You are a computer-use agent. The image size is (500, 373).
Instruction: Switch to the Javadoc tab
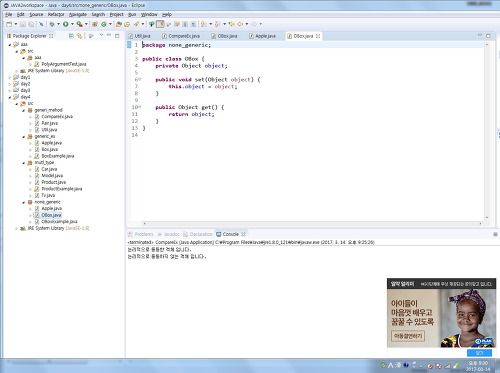point(169,234)
